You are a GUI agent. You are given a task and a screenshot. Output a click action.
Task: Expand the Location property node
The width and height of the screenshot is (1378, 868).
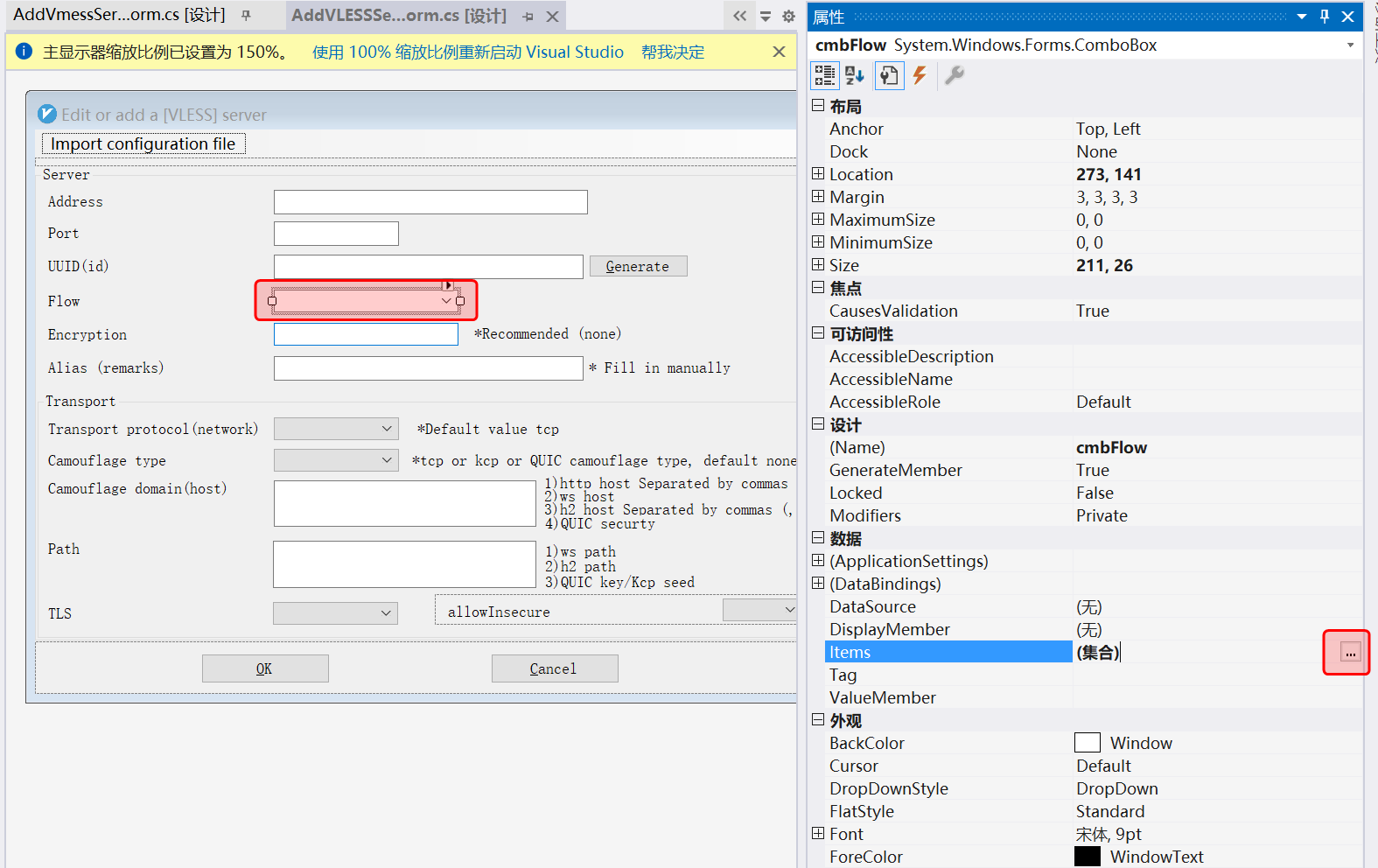point(818,174)
